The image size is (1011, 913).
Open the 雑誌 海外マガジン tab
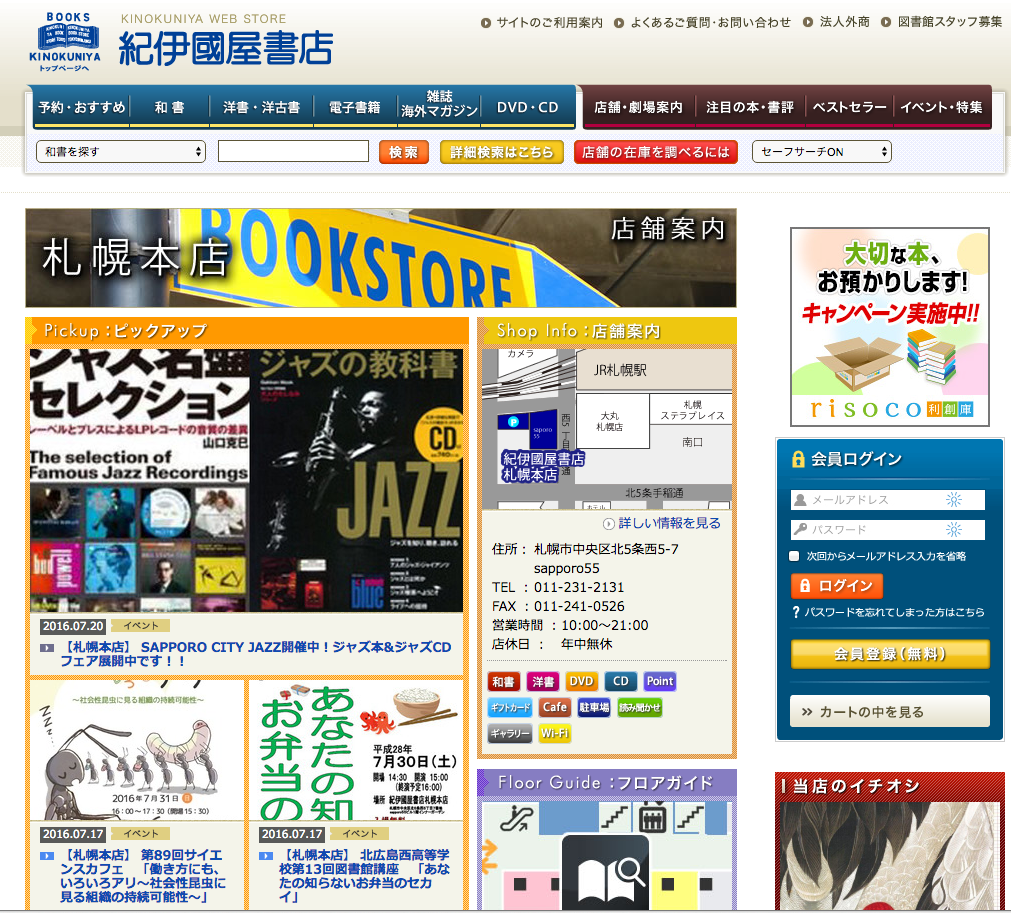pos(439,104)
